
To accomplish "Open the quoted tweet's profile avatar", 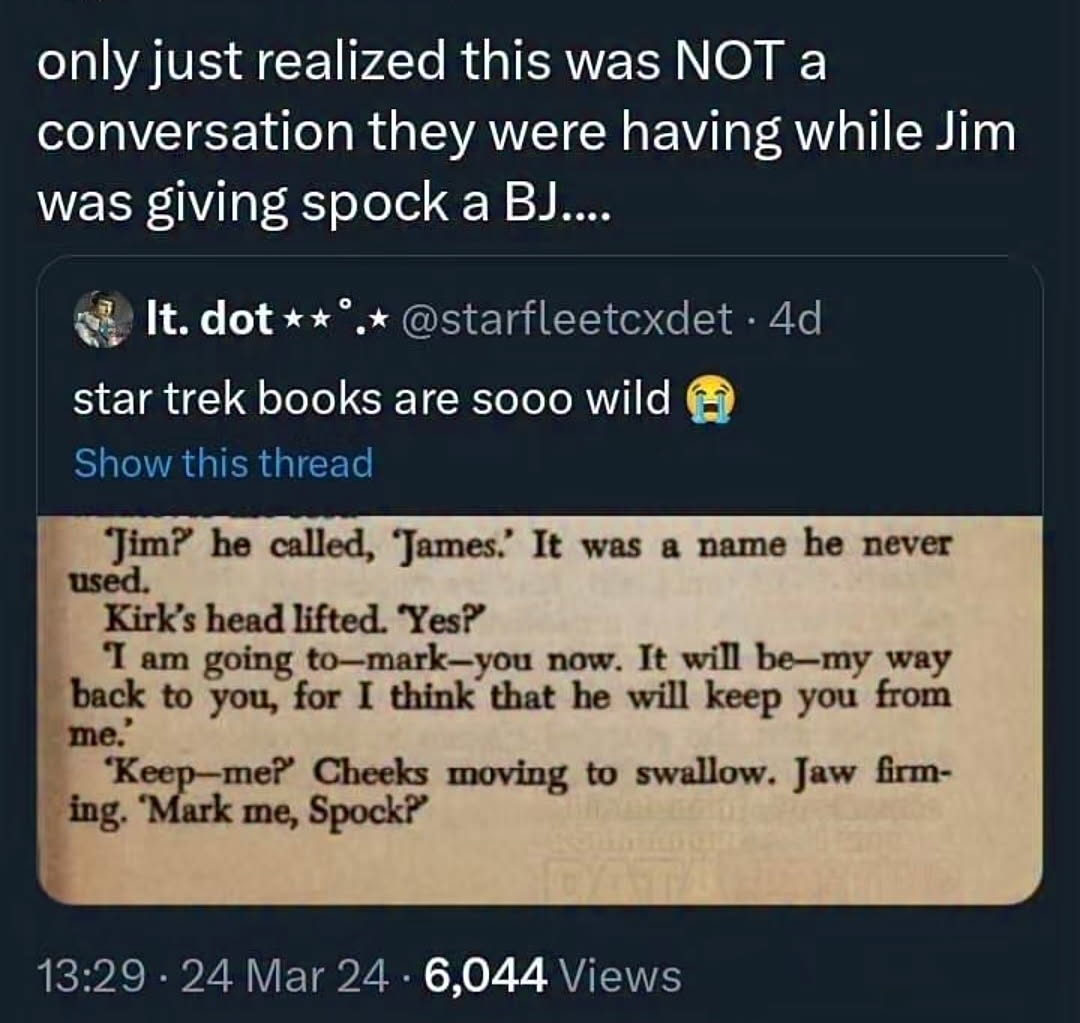I will (x=103, y=318).
